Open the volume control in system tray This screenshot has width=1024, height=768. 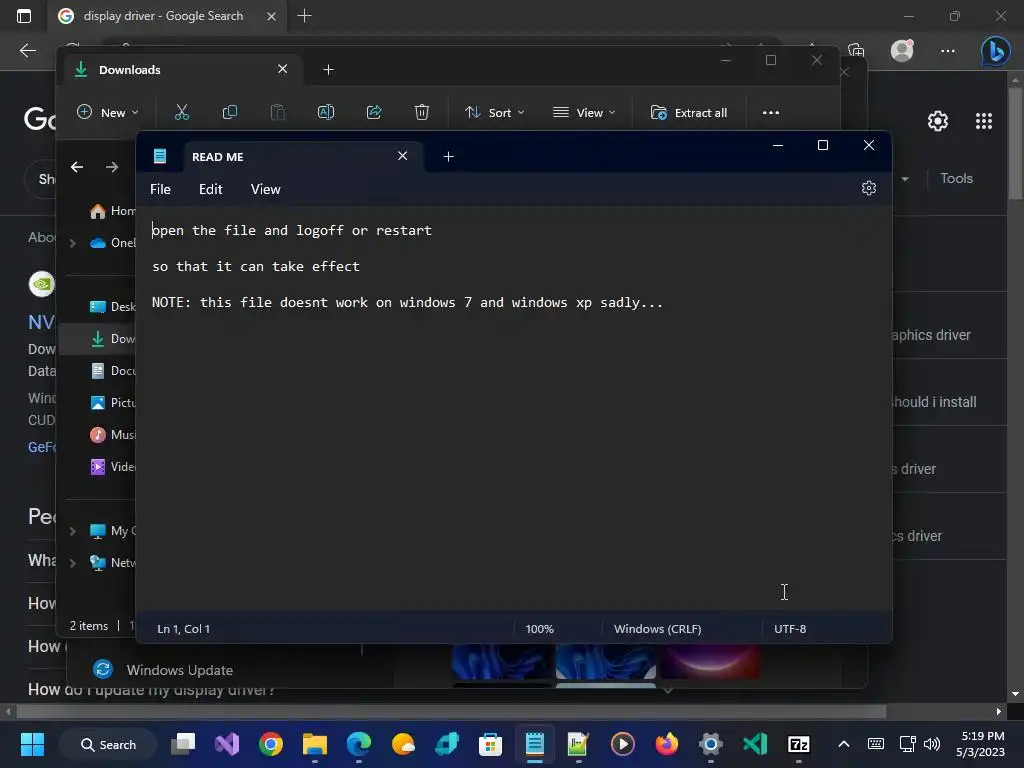pyautogui.click(x=933, y=744)
